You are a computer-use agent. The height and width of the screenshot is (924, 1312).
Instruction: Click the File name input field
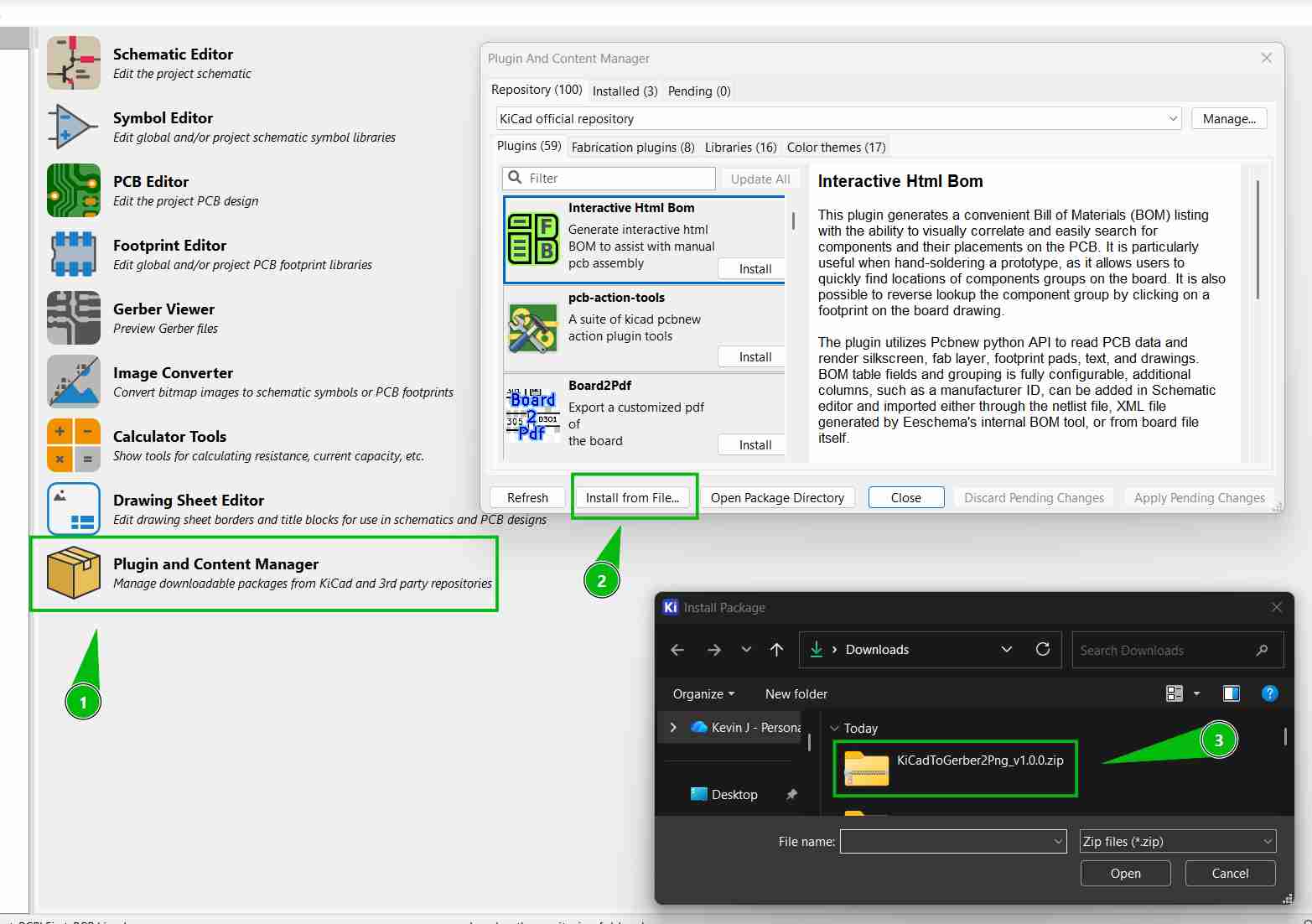(x=953, y=841)
